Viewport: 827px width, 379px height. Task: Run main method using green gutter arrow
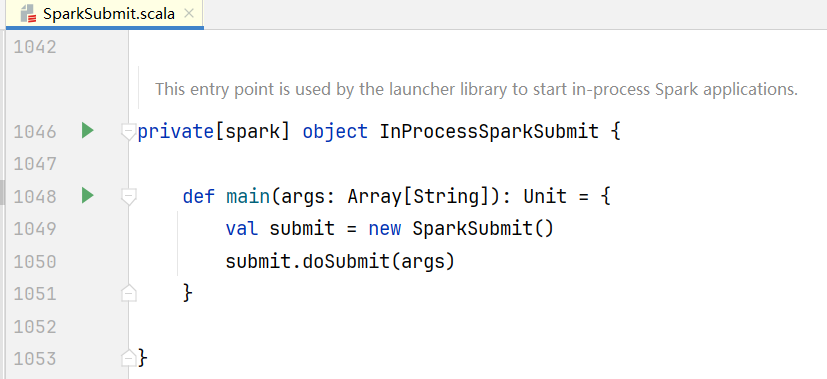click(88, 196)
